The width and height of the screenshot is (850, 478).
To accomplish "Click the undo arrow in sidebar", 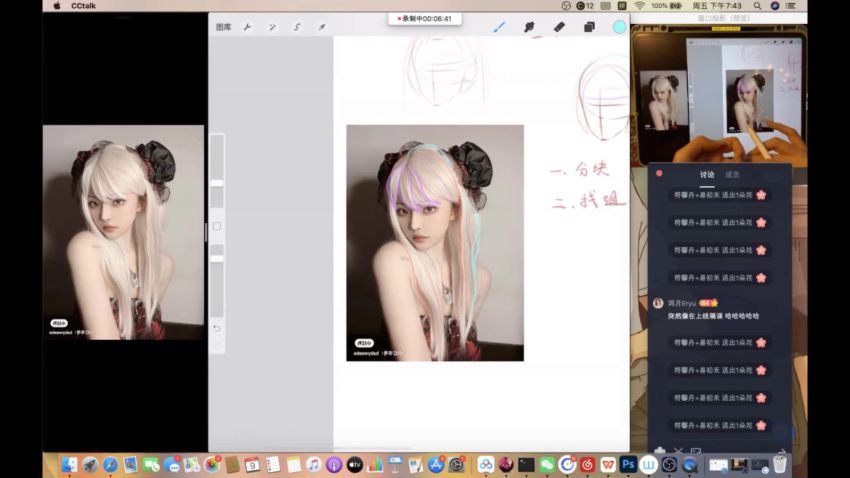I will pos(216,328).
